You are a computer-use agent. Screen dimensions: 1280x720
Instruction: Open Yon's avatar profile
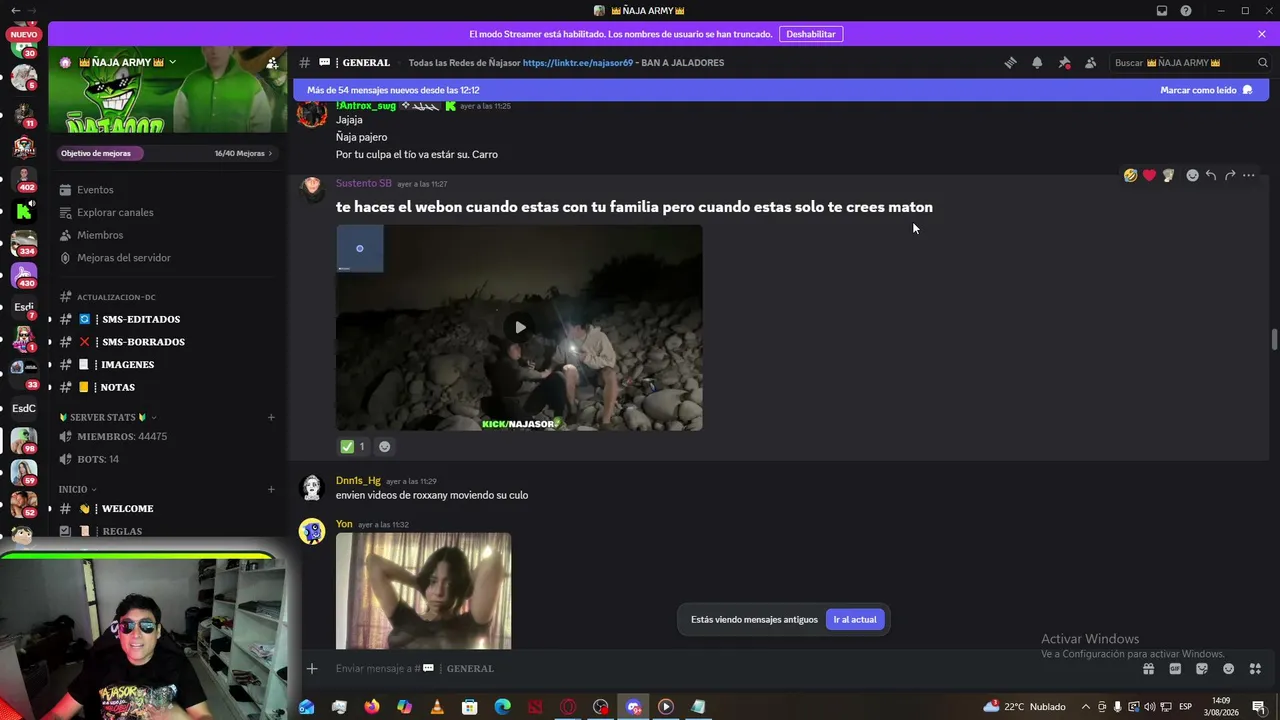(x=312, y=531)
